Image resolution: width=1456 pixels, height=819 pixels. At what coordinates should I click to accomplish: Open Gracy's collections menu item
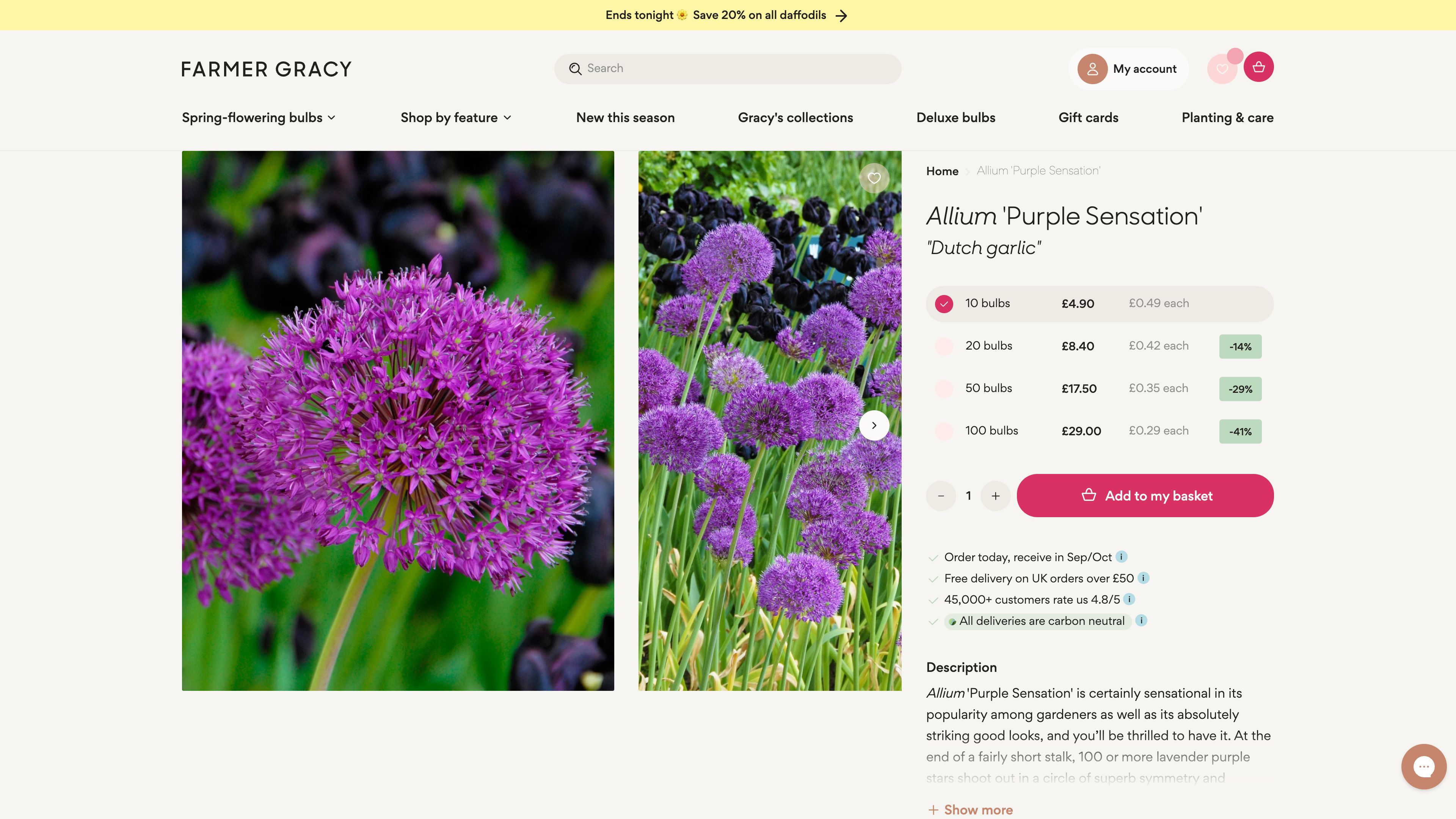tap(795, 118)
